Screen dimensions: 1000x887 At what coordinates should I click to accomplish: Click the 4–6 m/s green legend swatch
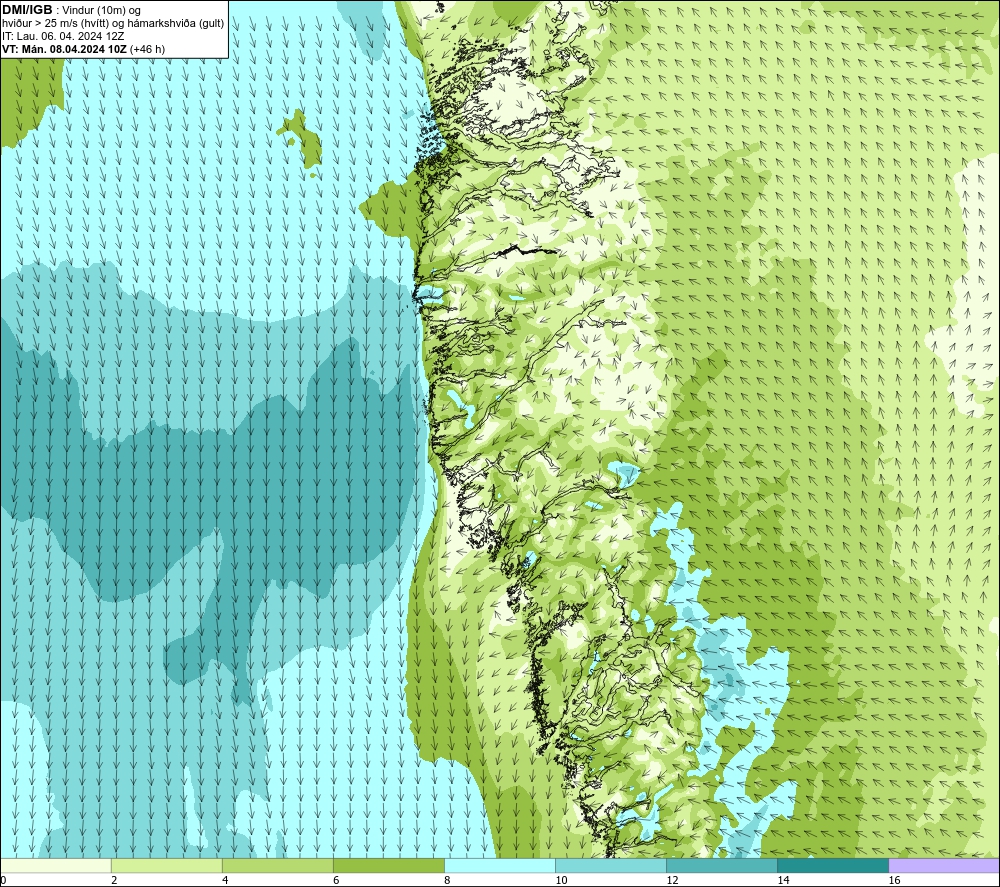278,866
